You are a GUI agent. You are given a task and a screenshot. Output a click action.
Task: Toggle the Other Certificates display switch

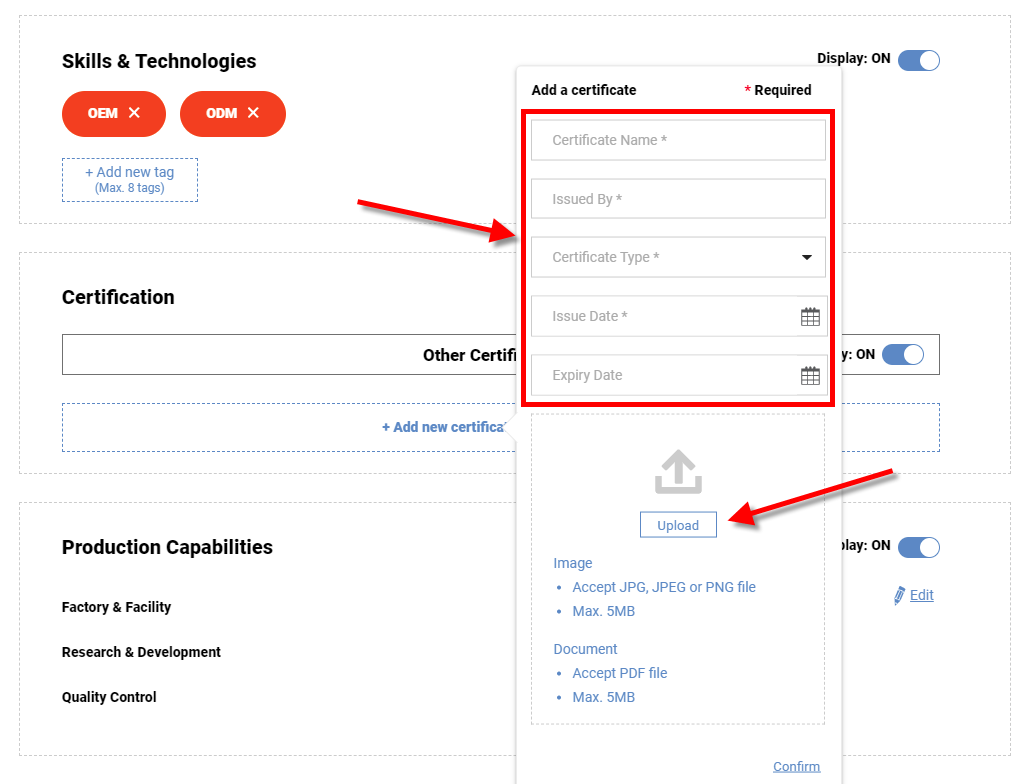(903, 354)
